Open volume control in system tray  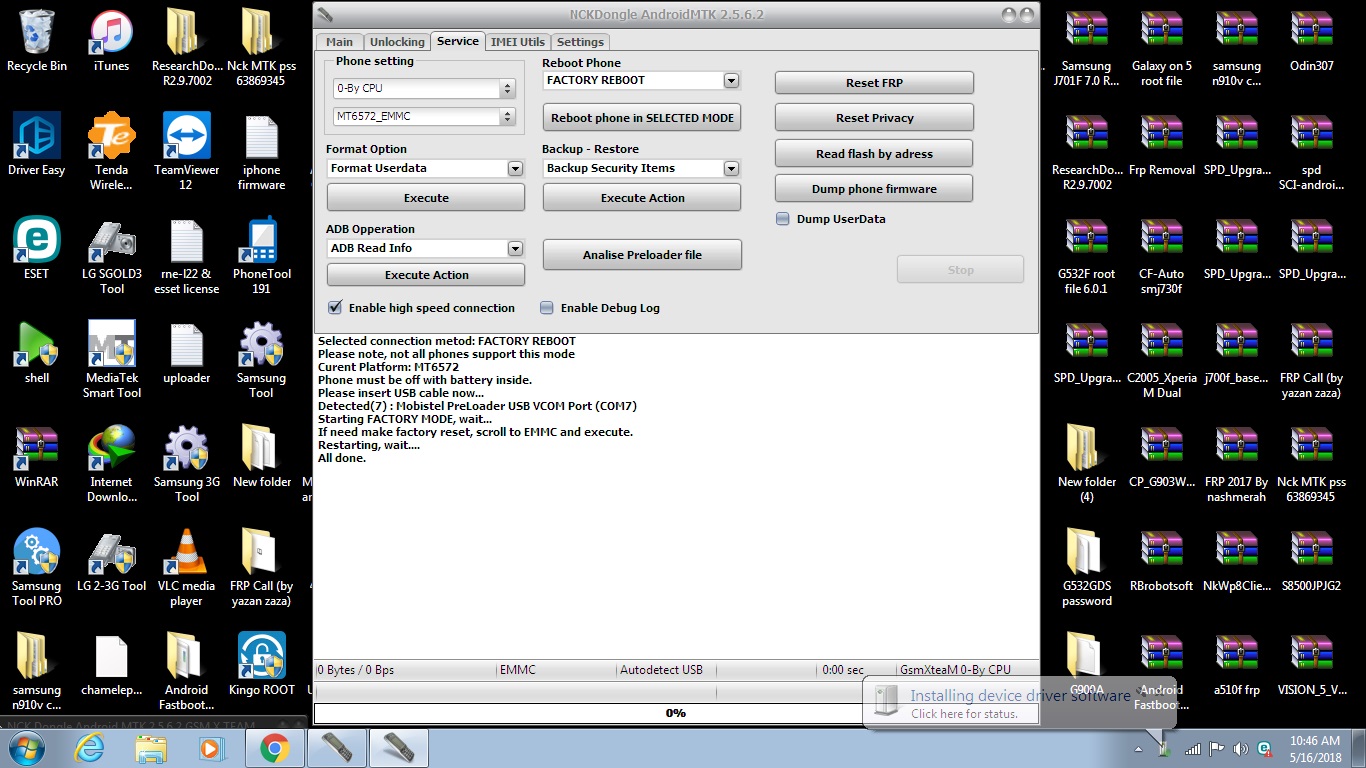click(x=1240, y=748)
